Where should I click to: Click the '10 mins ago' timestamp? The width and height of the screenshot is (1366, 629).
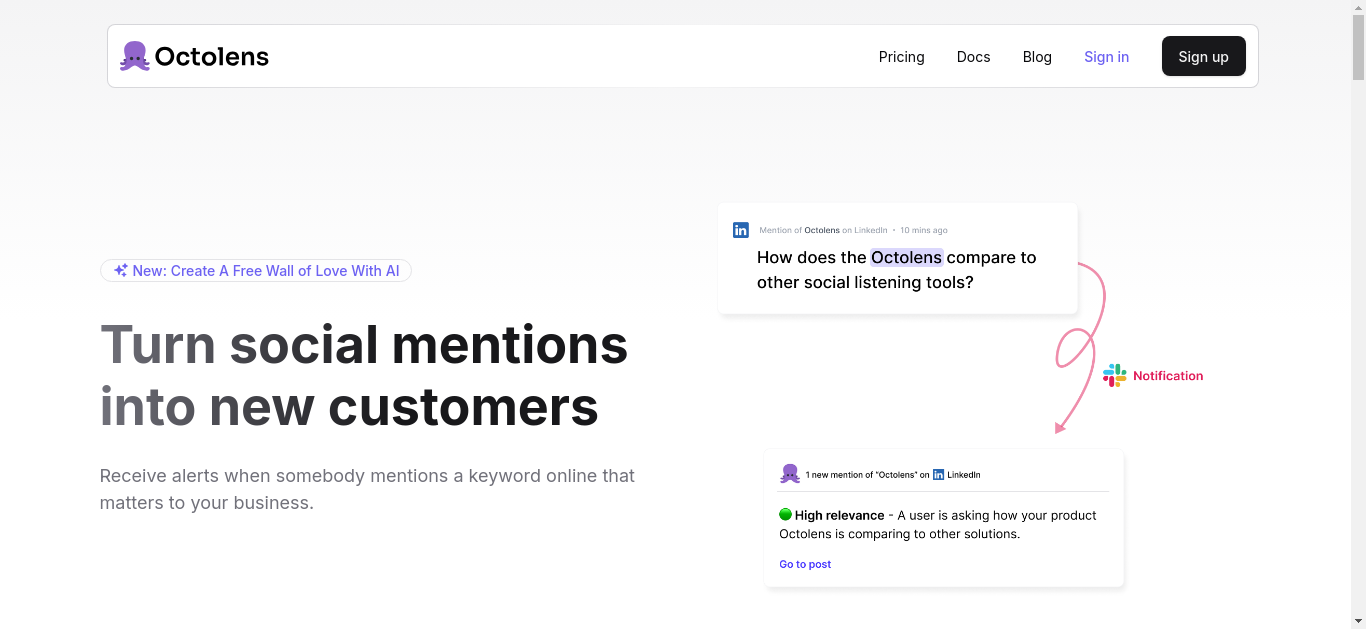(923, 230)
